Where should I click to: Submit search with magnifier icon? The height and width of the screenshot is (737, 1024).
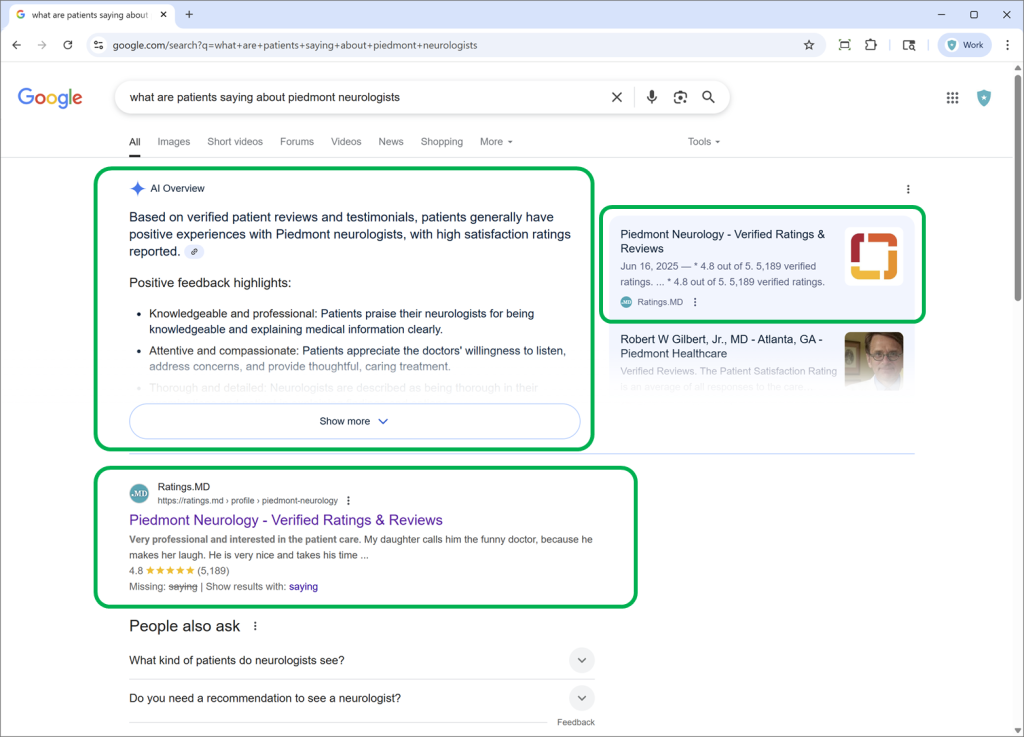point(709,97)
